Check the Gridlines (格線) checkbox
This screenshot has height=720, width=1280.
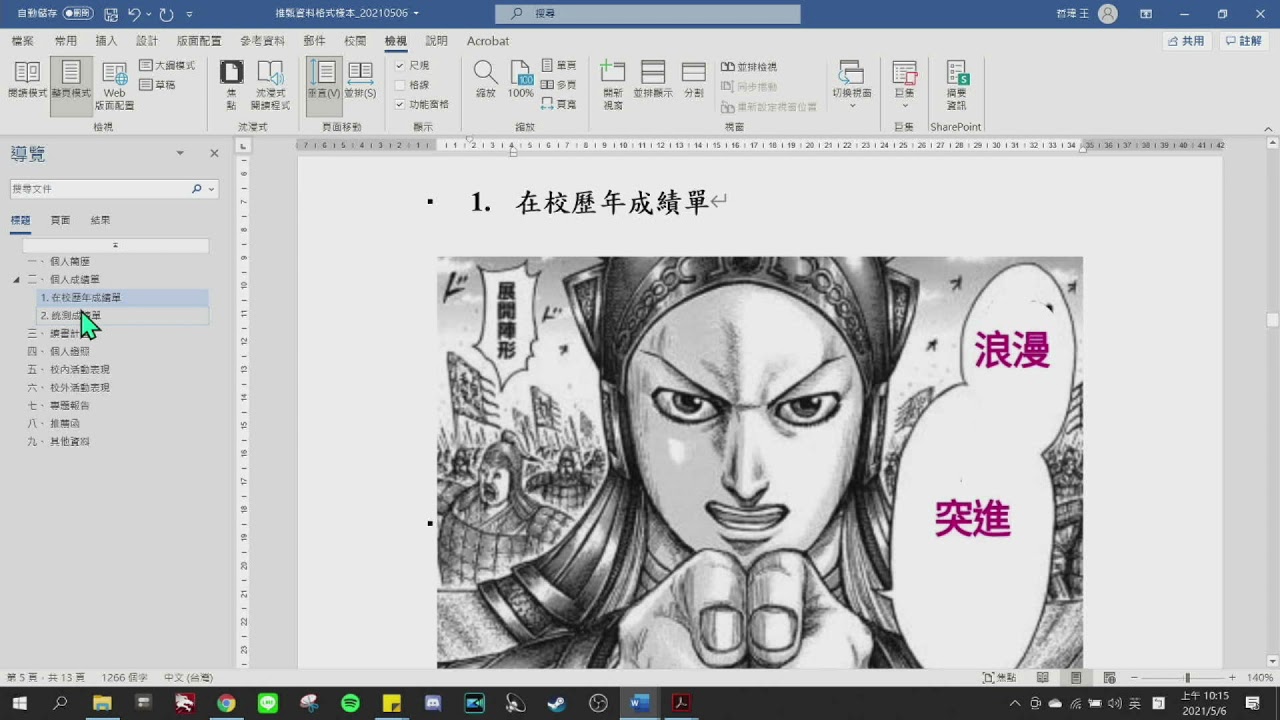click(x=400, y=85)
